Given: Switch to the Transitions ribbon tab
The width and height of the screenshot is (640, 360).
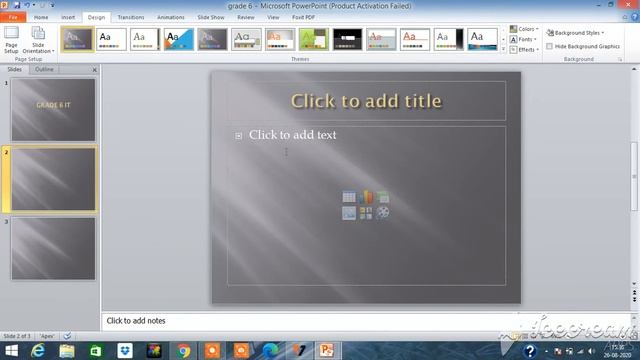Looking at the screenshot, I should (x=131, y=17).
